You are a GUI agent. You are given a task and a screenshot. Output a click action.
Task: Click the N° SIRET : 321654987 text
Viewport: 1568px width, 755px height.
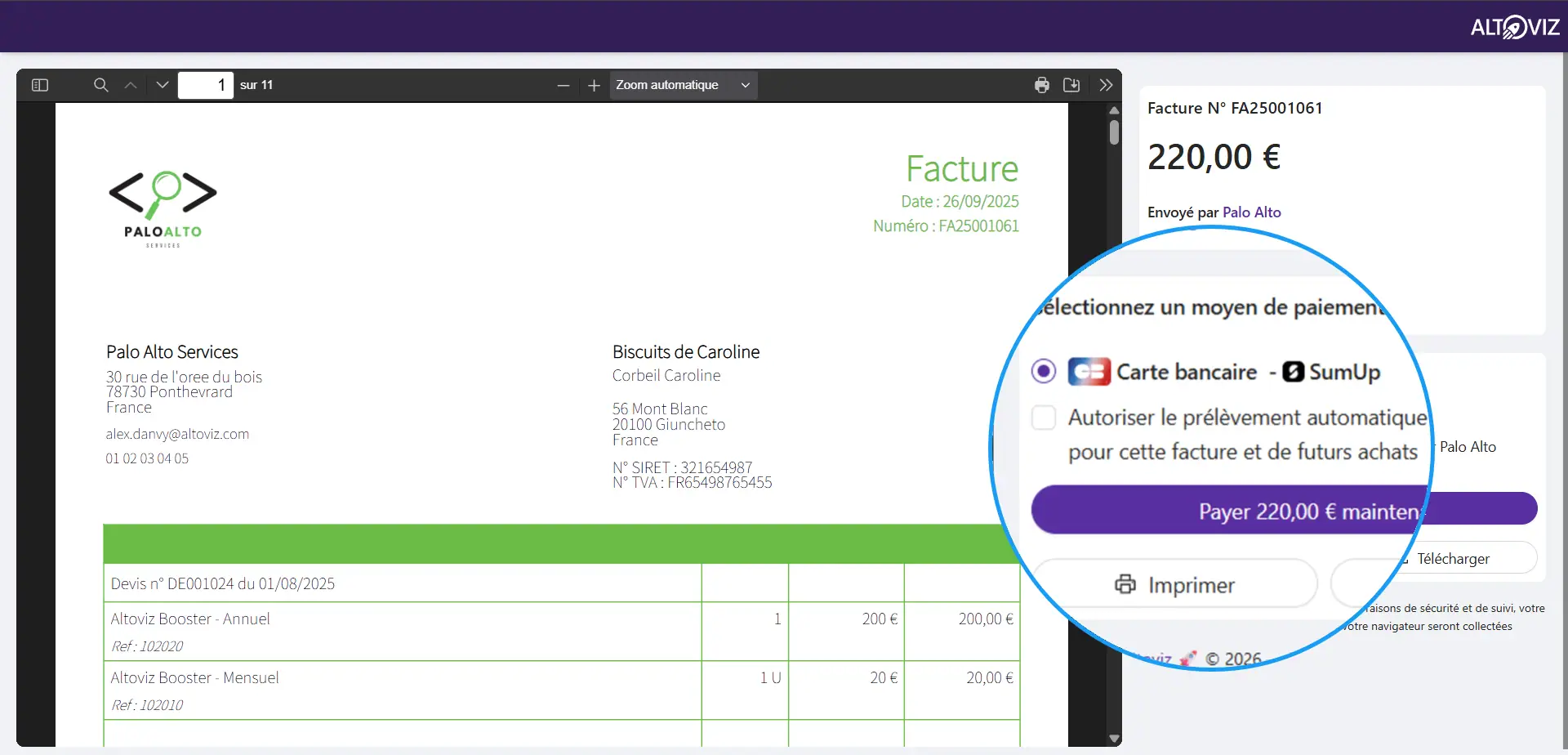click(x=683, y=467)
